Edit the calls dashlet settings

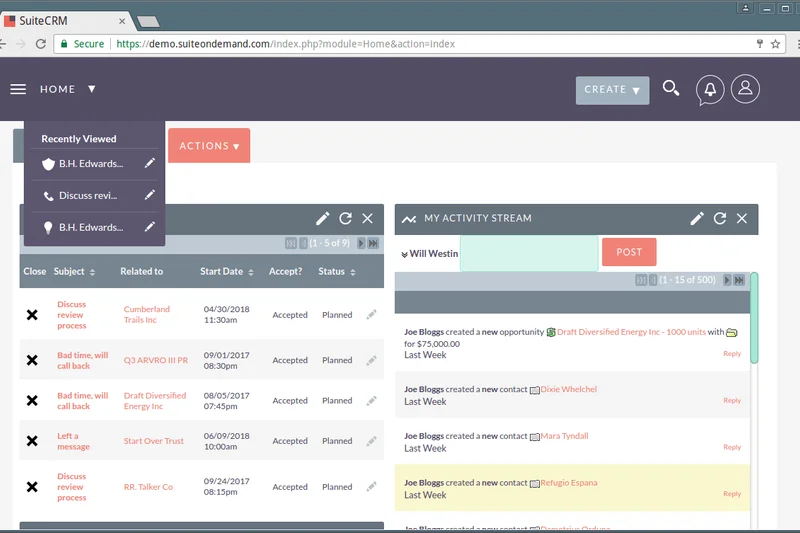click(322, 218)
